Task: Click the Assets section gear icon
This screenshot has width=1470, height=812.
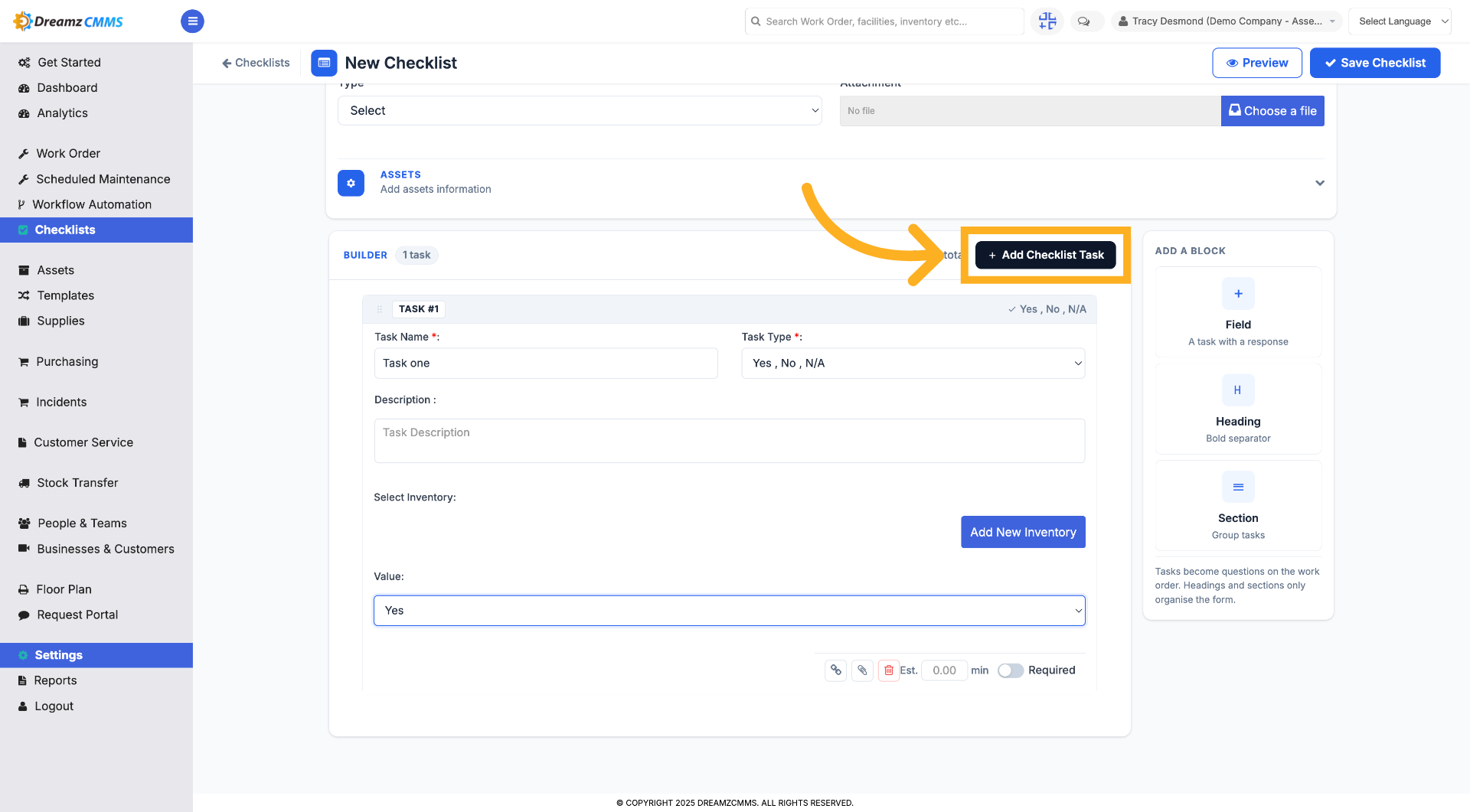Action: tap(351, 183)
